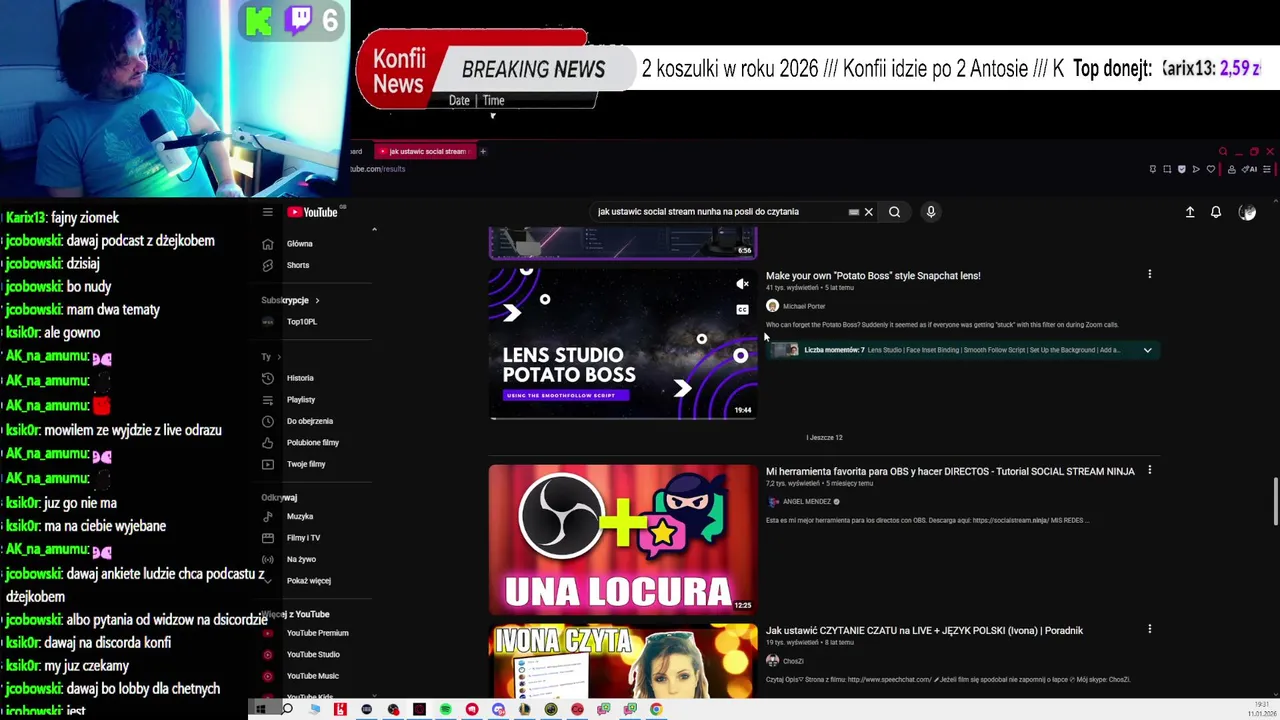The height and width of the screenshot is (720, 1280).
Task: Unmute the Potato Boss video preview
Action: (x=742, y=285)
